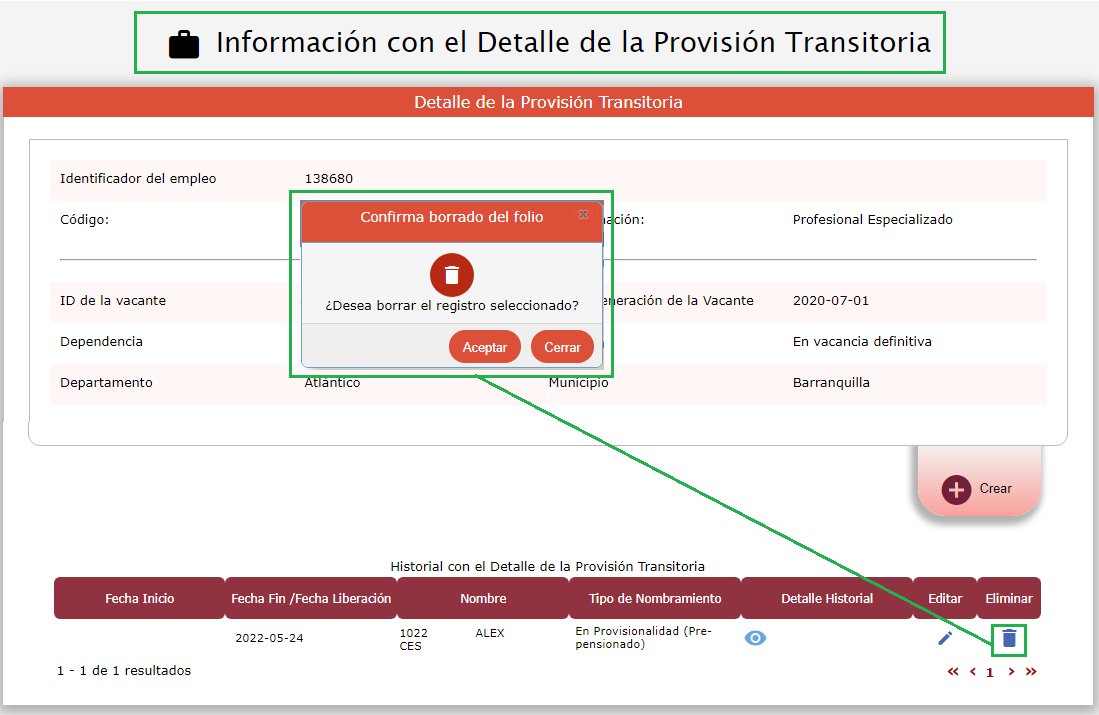
Task: Click the briefcase icon beside the page title
Action: tap(184, 44)
